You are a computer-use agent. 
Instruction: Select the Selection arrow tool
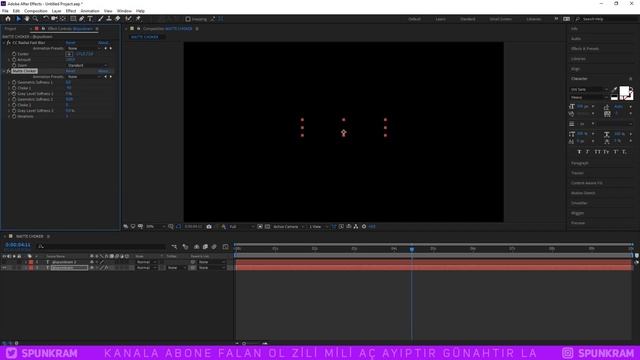tap(18, 19)
